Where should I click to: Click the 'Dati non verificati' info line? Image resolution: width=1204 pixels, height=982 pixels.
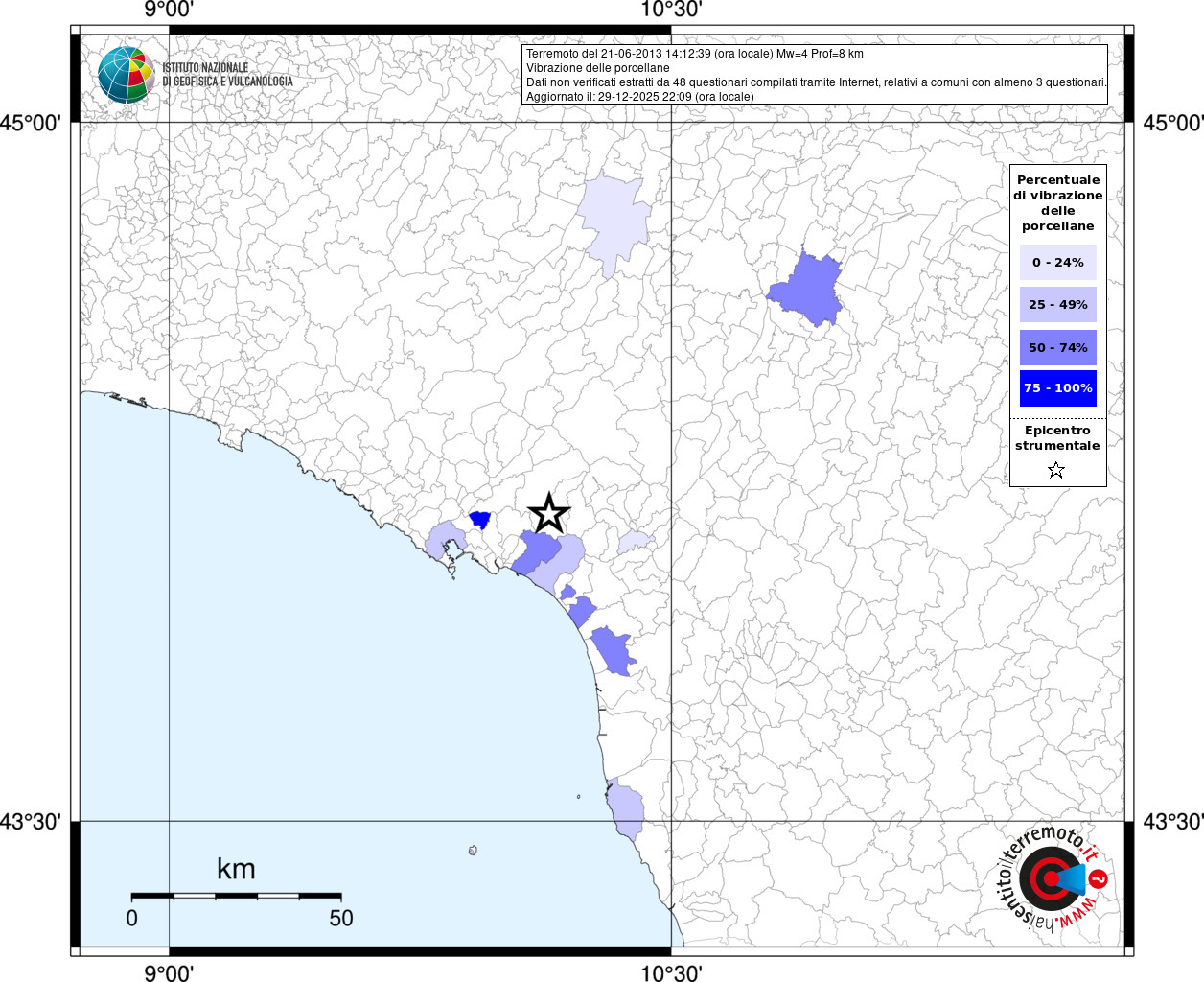click(816, 82)
